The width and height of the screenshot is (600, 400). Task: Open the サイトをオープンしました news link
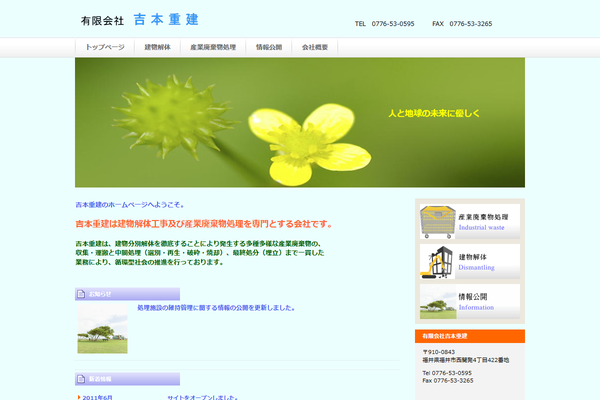(202, 397)
